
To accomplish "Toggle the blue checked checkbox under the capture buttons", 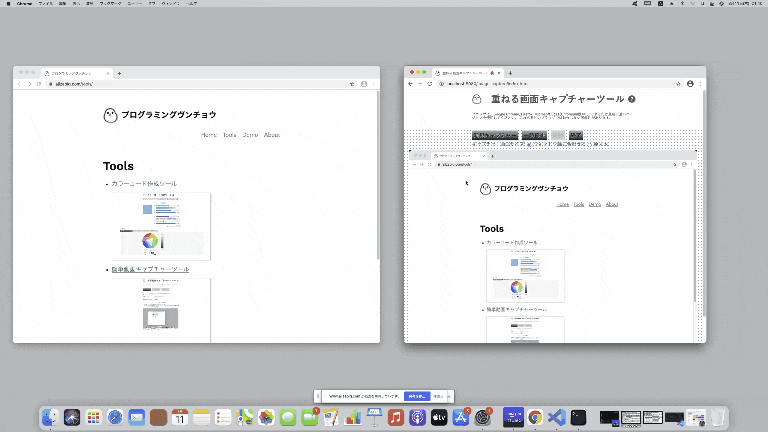I will click(x=529, y=144).
